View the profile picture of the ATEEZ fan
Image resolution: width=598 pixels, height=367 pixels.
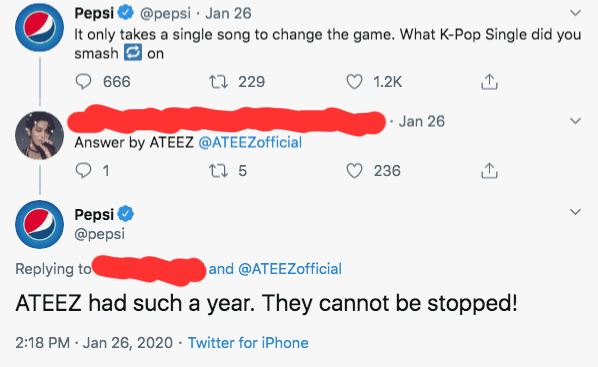(39, 135)
